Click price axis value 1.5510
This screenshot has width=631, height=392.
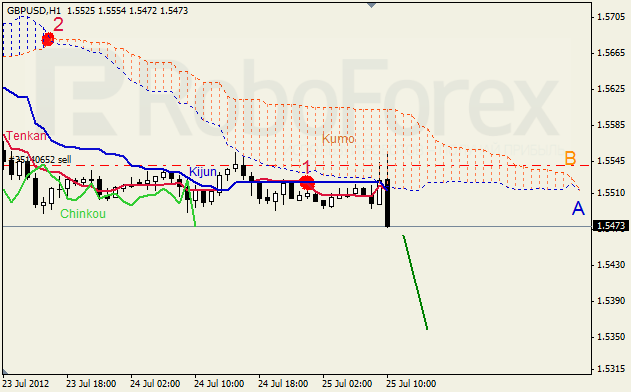611,193
